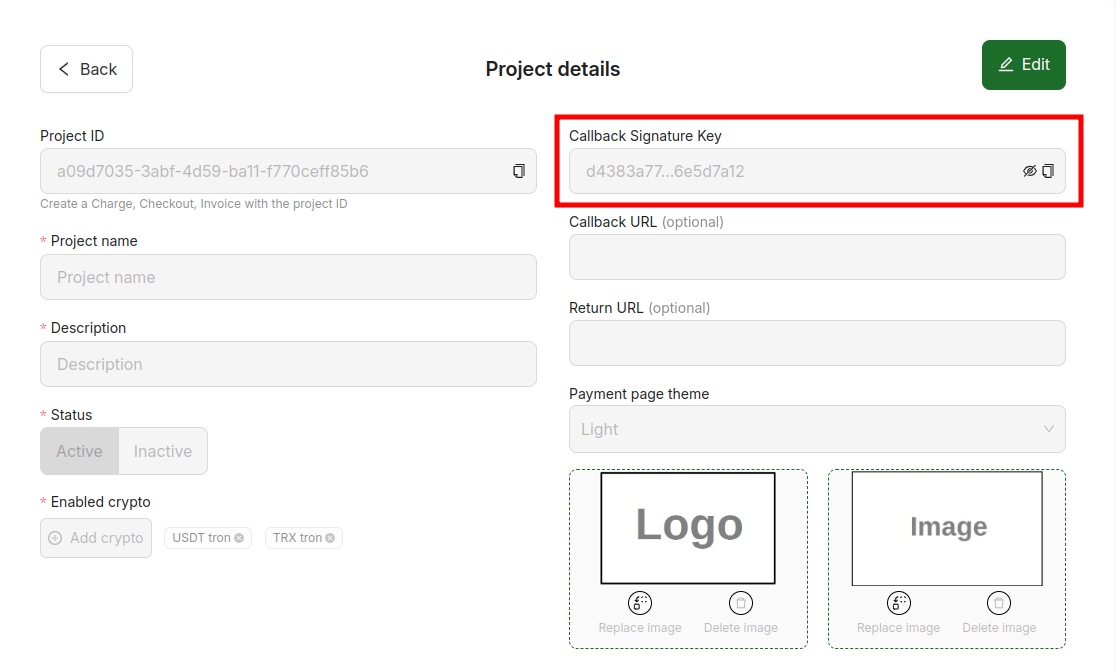Click Delete image trash icon under Image preview
Image resolution: width=1116 pixels, height=671 pixels.
coord(999,603)
